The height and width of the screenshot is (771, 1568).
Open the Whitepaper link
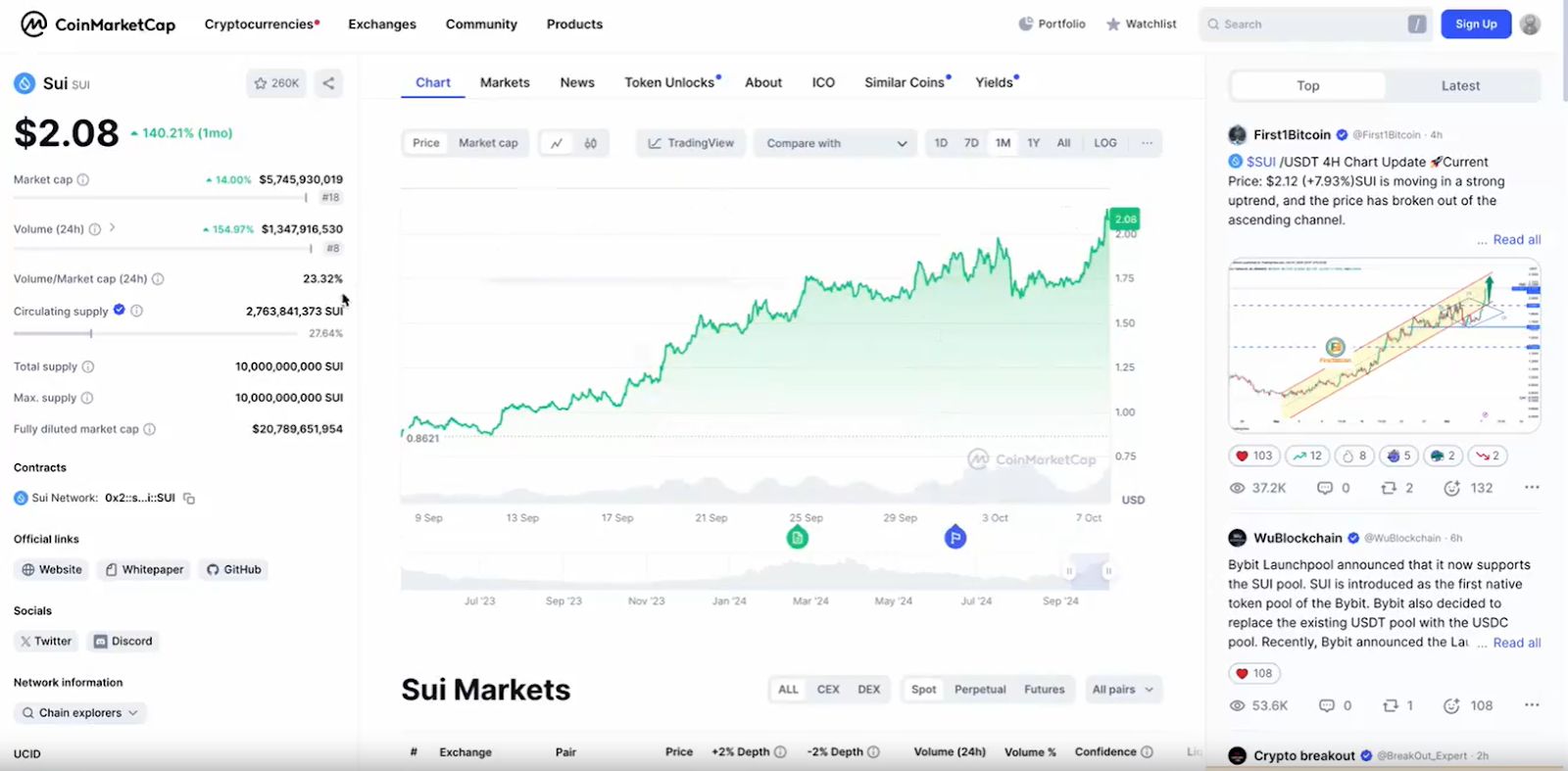(x=145, y=570)
